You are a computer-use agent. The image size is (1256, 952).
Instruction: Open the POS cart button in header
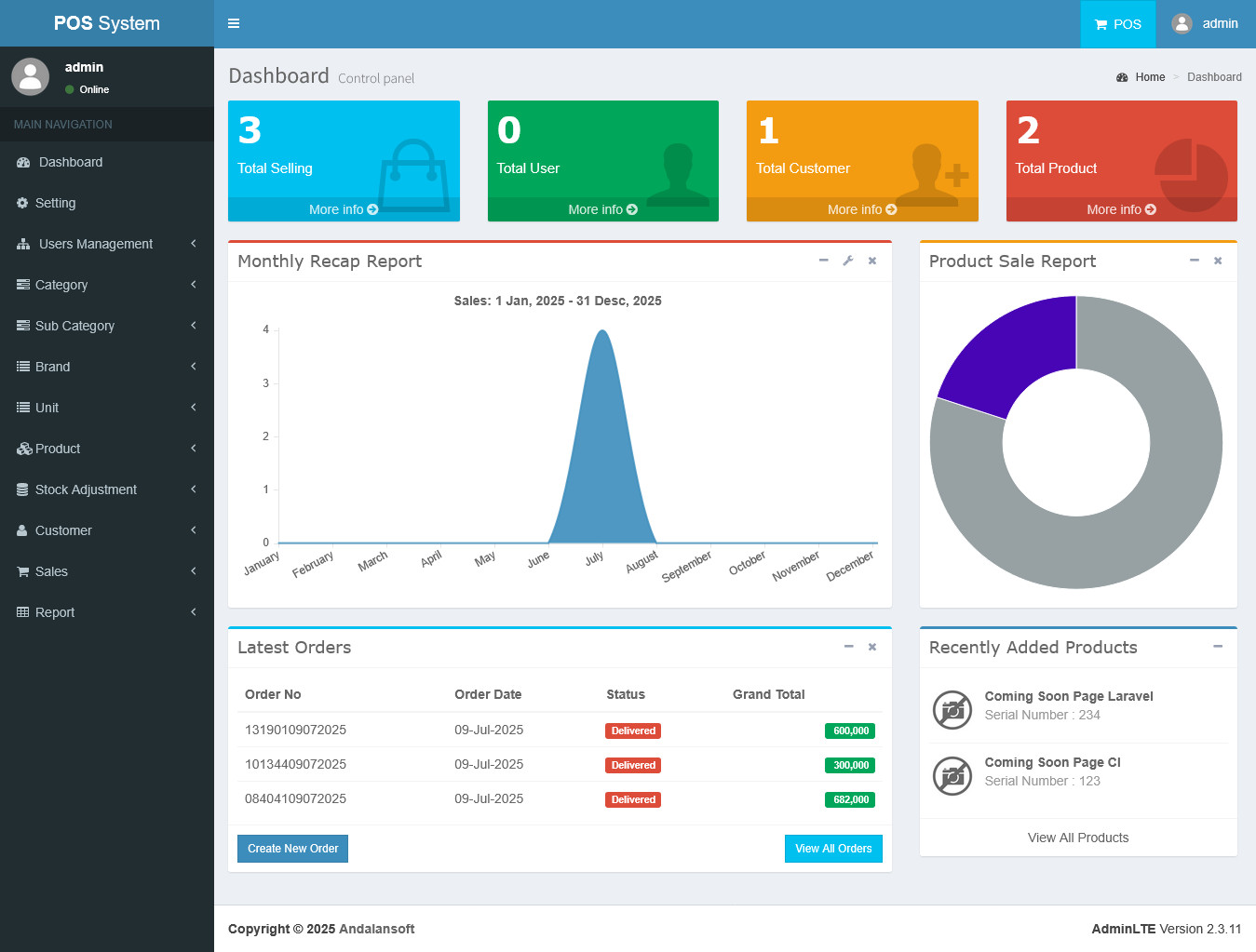tap(1117, 24)
